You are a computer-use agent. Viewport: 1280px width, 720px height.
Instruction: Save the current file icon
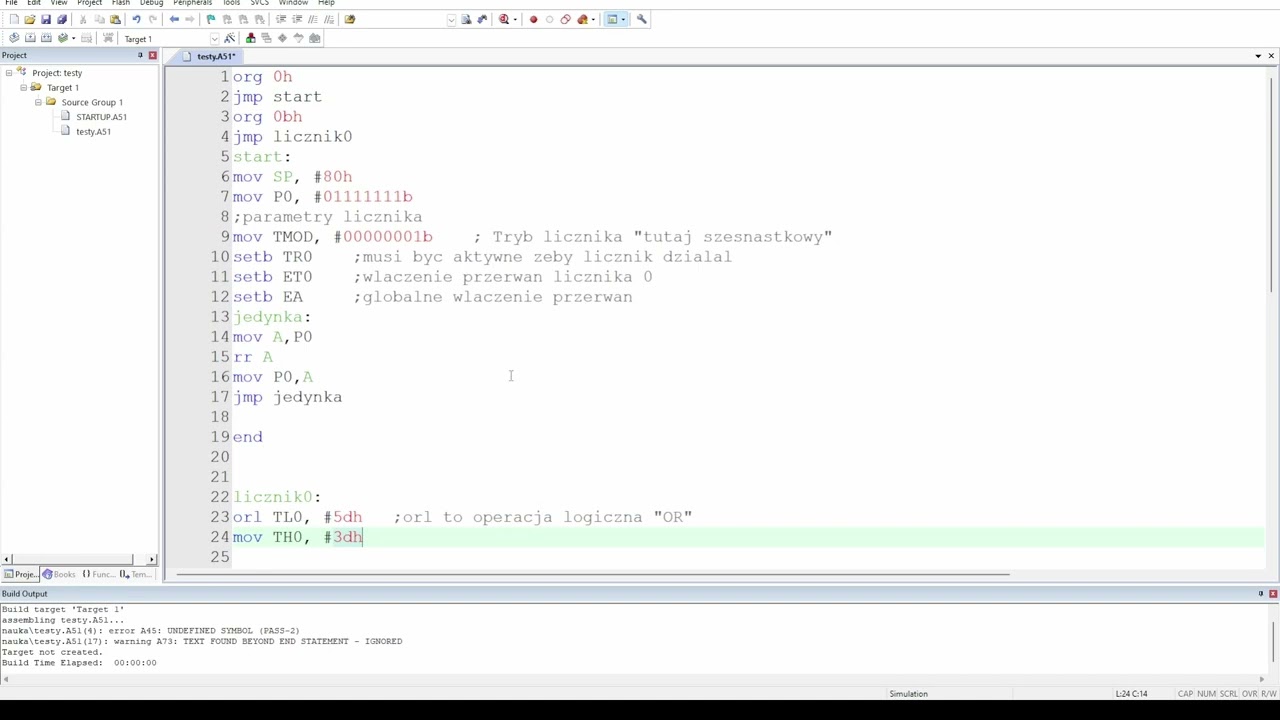click(46, 19)
